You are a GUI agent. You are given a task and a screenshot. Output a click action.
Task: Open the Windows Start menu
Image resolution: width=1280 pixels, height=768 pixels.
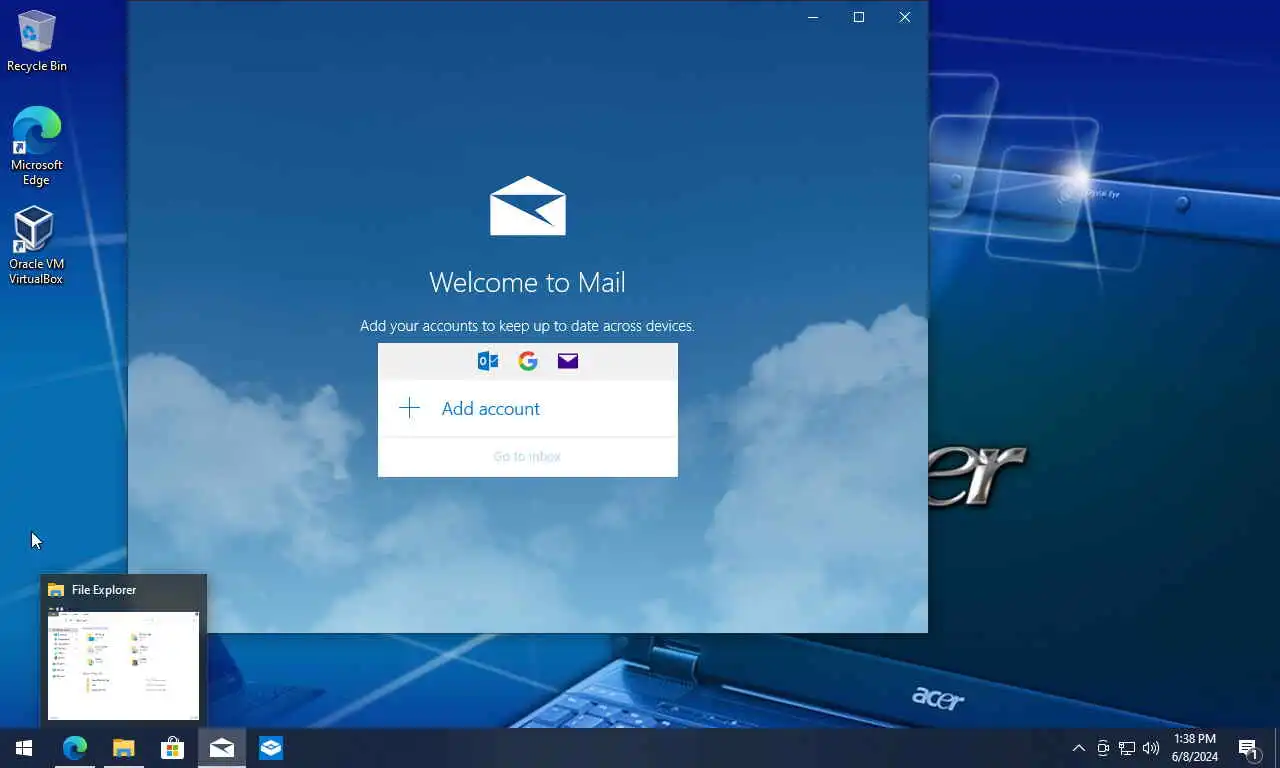tap(24, 748)
